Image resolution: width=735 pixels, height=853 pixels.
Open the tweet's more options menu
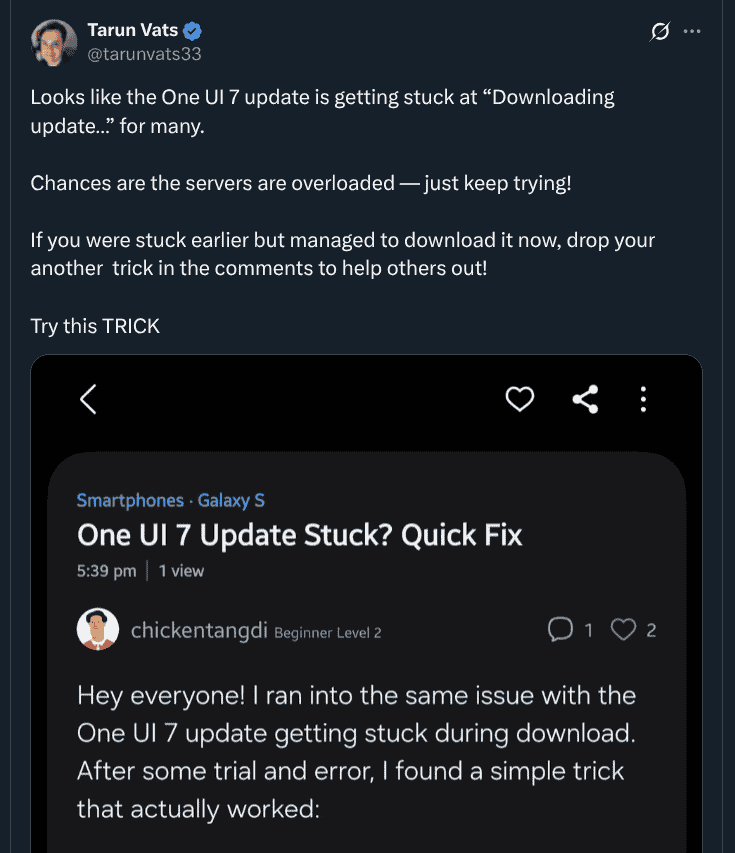pos(692,32)
